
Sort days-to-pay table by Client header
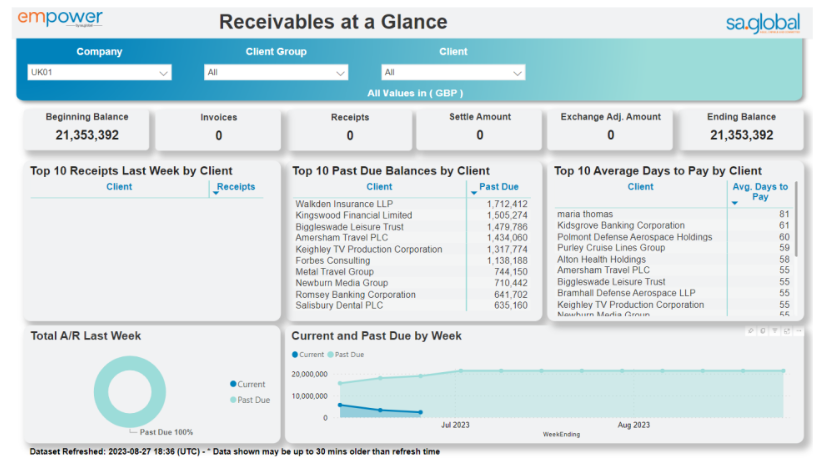tap(640, 187)
